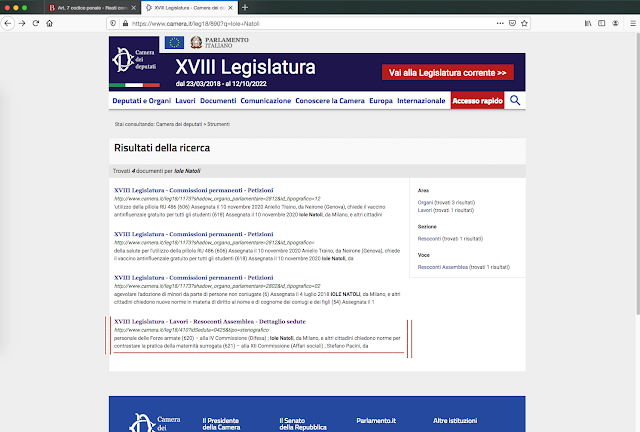Go forward with browser forward arrow
The image size is (640, 432).
coord(22,23)
